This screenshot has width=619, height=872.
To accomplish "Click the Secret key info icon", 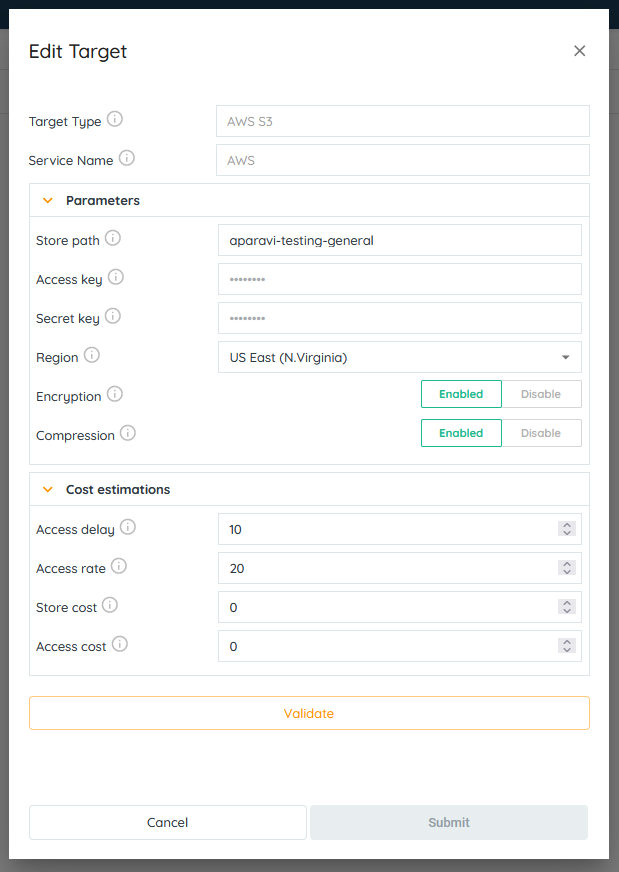I will [x=113, y=317].
